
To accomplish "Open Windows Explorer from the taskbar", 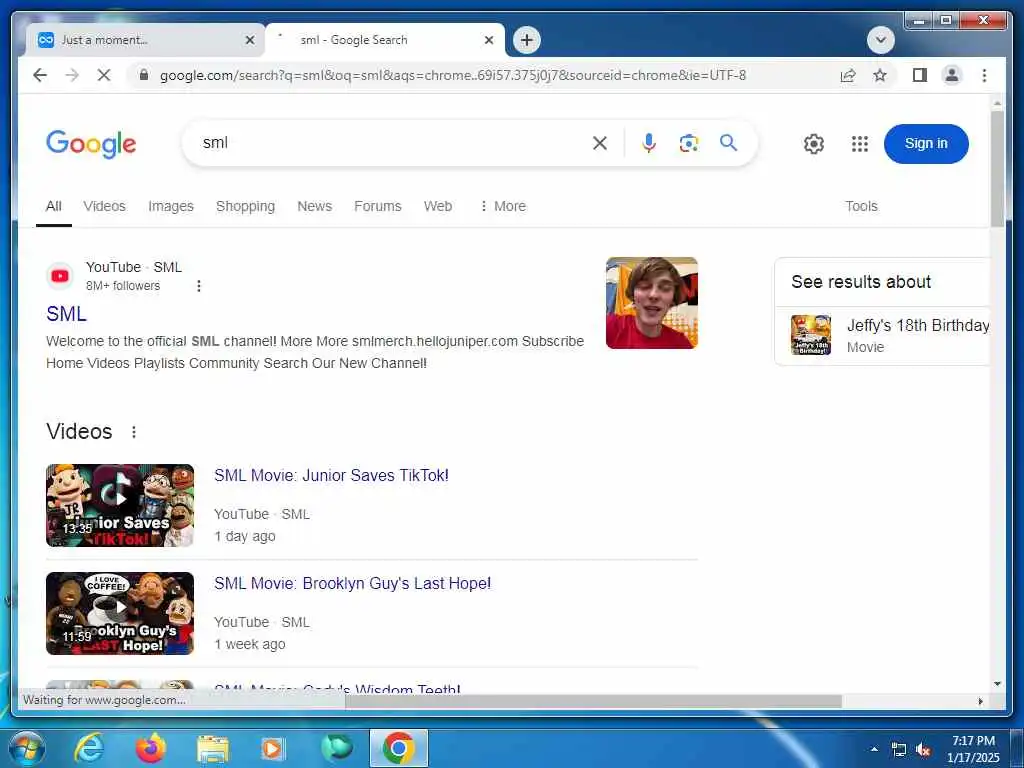I will click(x=213, y=750).
